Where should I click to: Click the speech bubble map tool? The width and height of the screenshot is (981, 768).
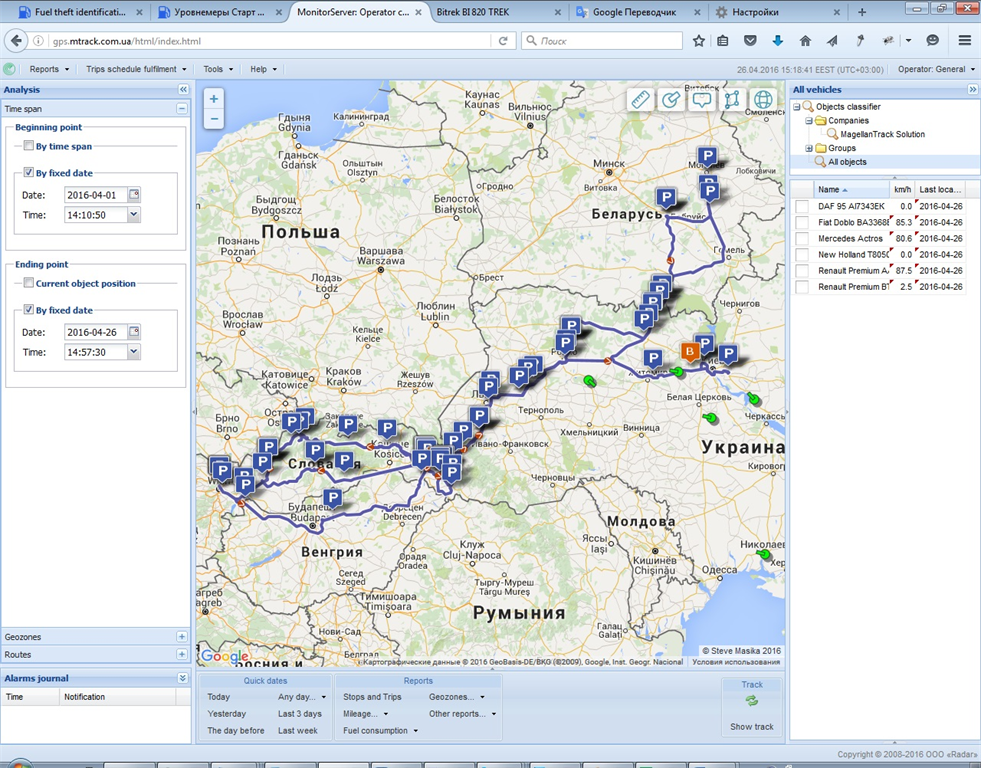(x=702, y=99)
